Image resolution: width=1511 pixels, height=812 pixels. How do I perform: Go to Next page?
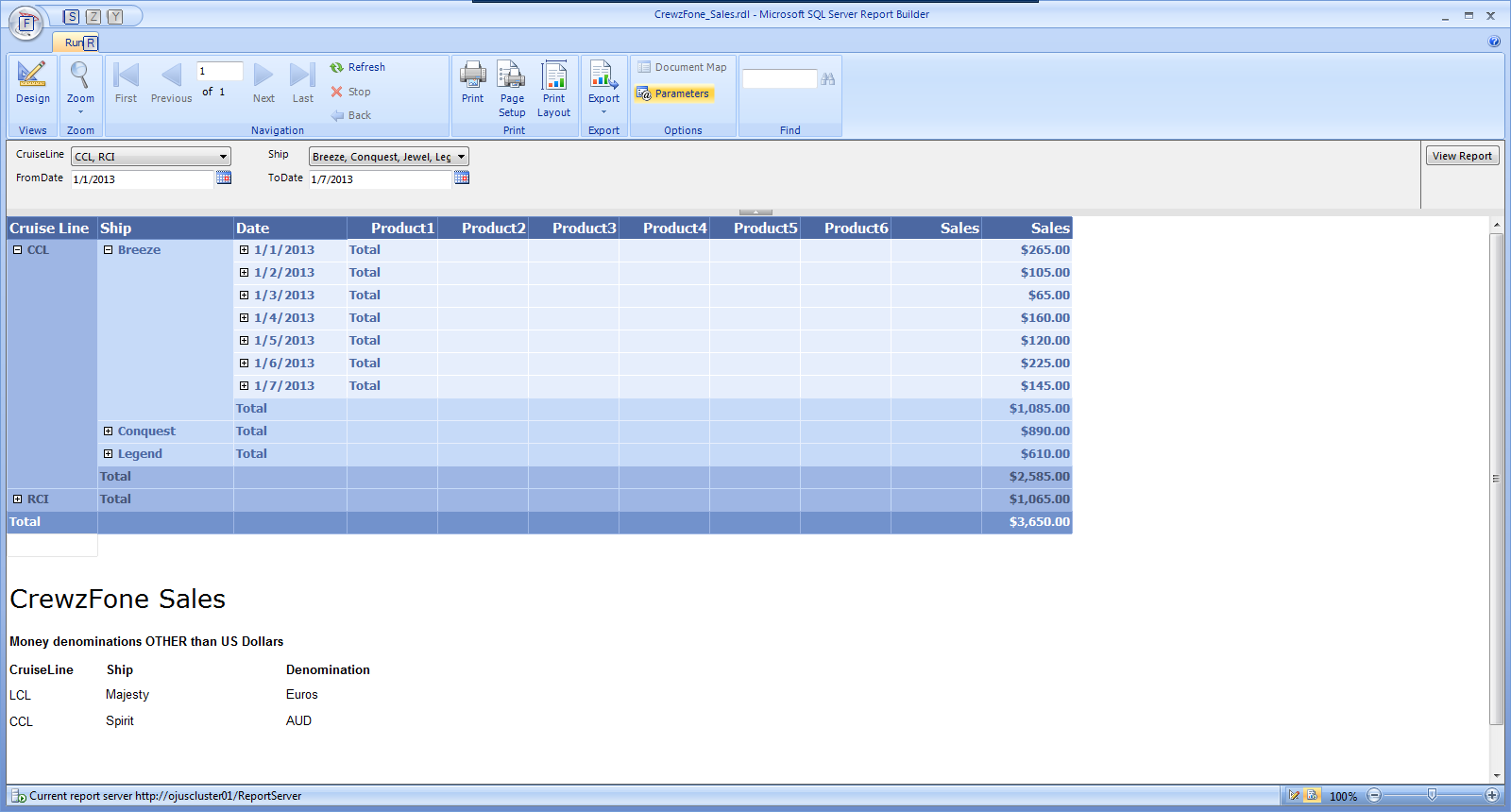[263, 83]
